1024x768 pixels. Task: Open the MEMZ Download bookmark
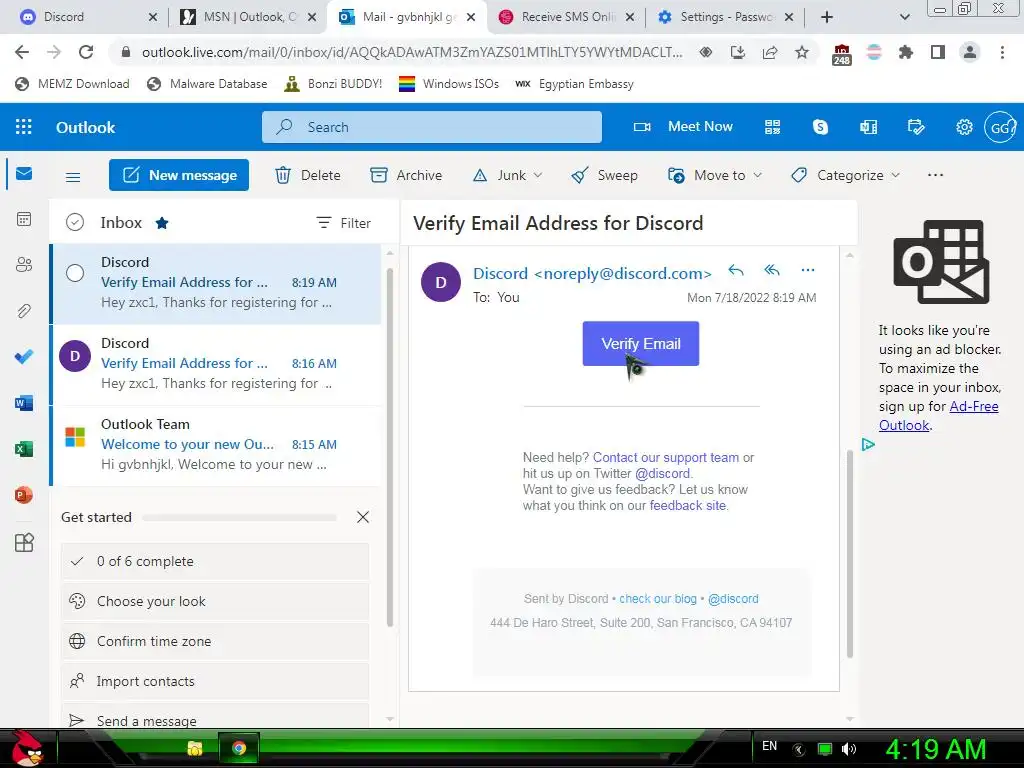coord(72,84)
